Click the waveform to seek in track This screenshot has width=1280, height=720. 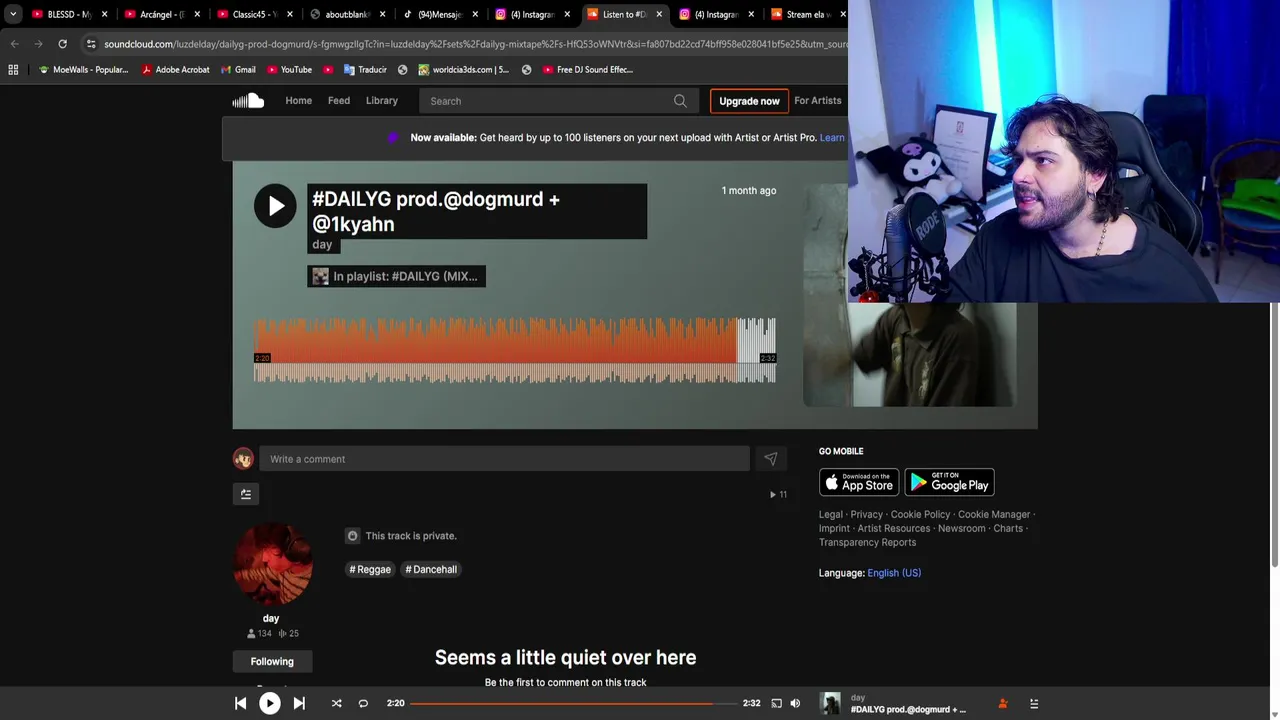coord(514,351)
